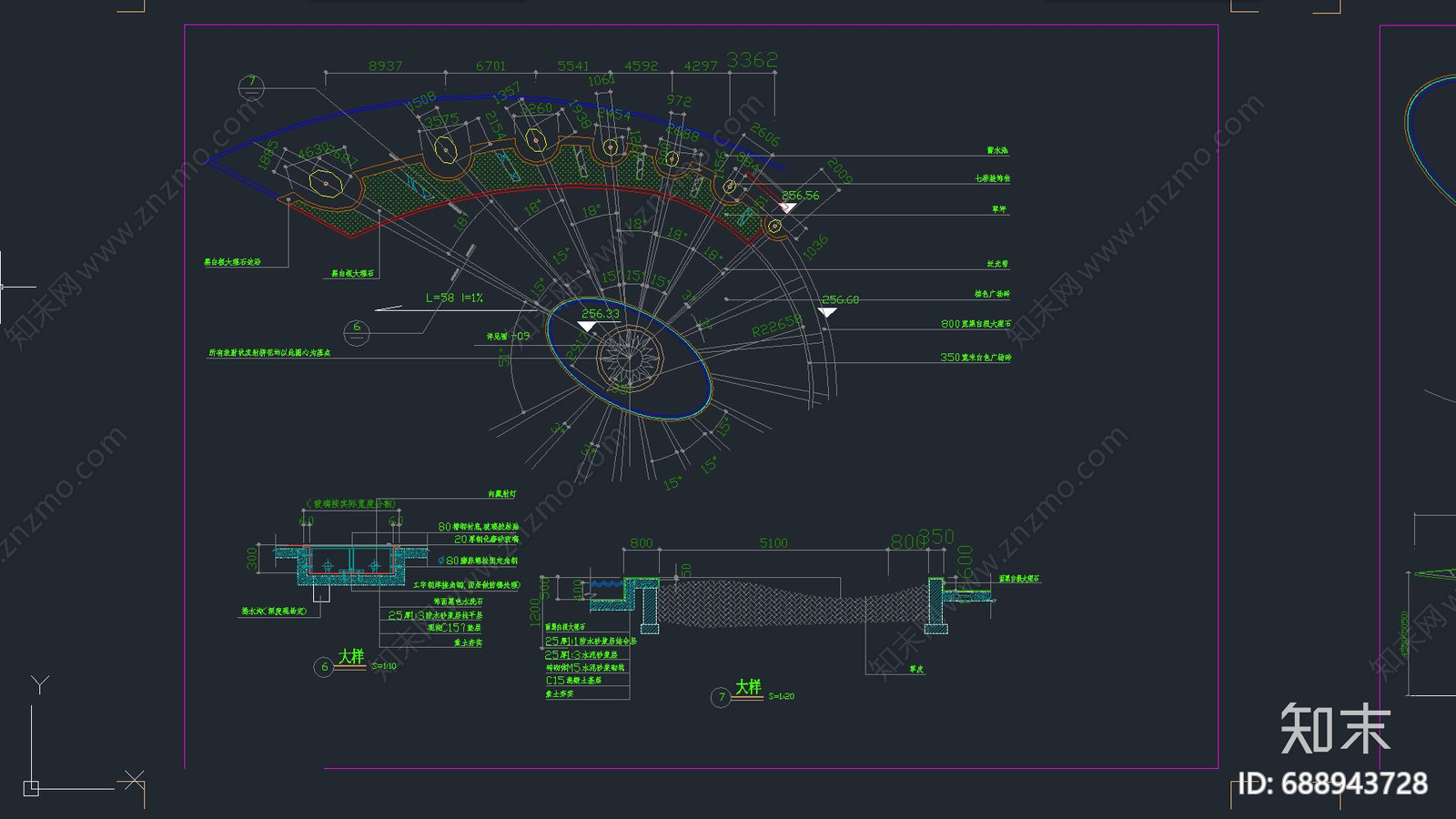This screenshot has width=1456, height=819.
Task: Click the R22658 radius label
Action: pos(776,326)
